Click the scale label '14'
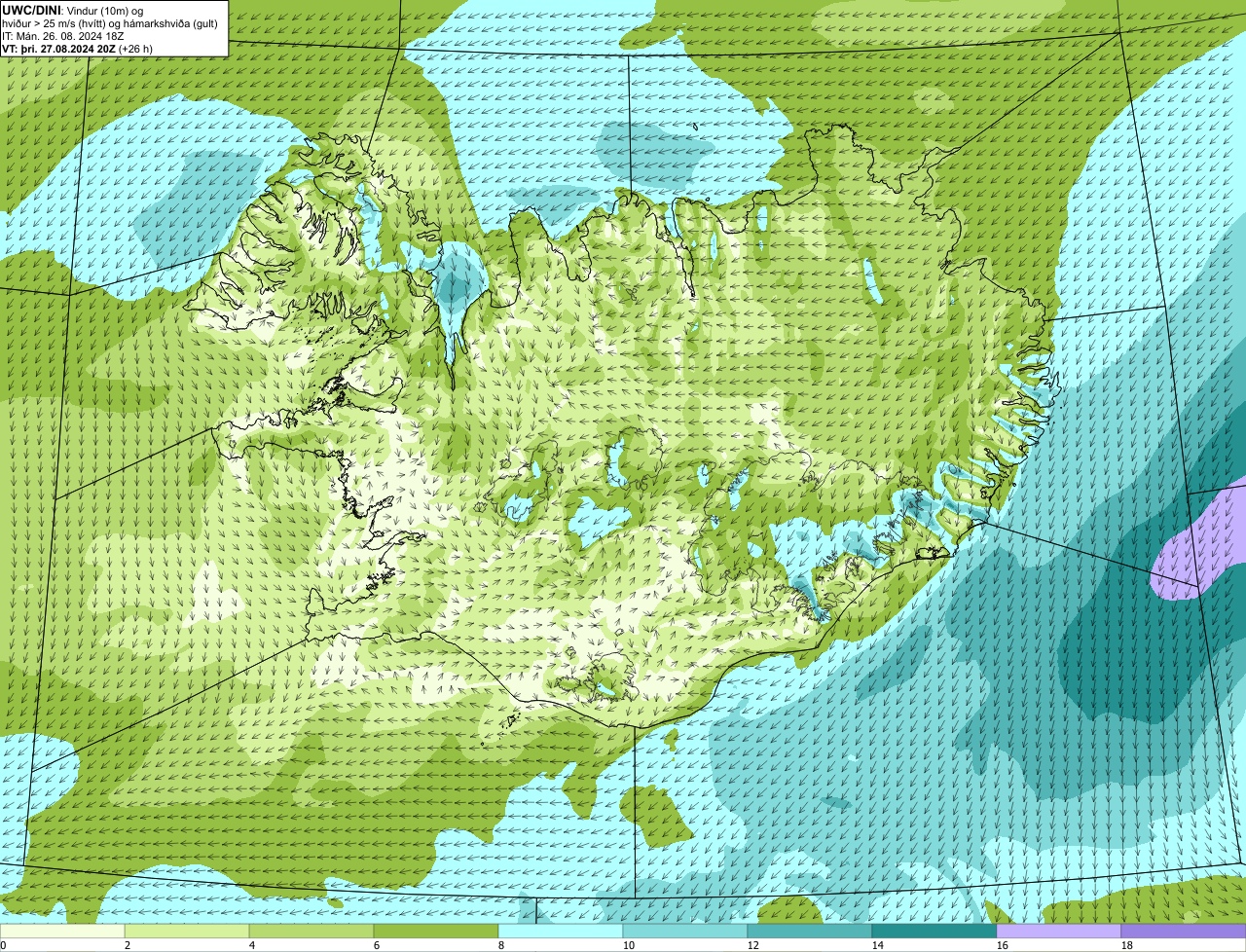Image resolution: width=1246 pixels, height=952 pixels. pyautogui.click(x=878, y=945)
